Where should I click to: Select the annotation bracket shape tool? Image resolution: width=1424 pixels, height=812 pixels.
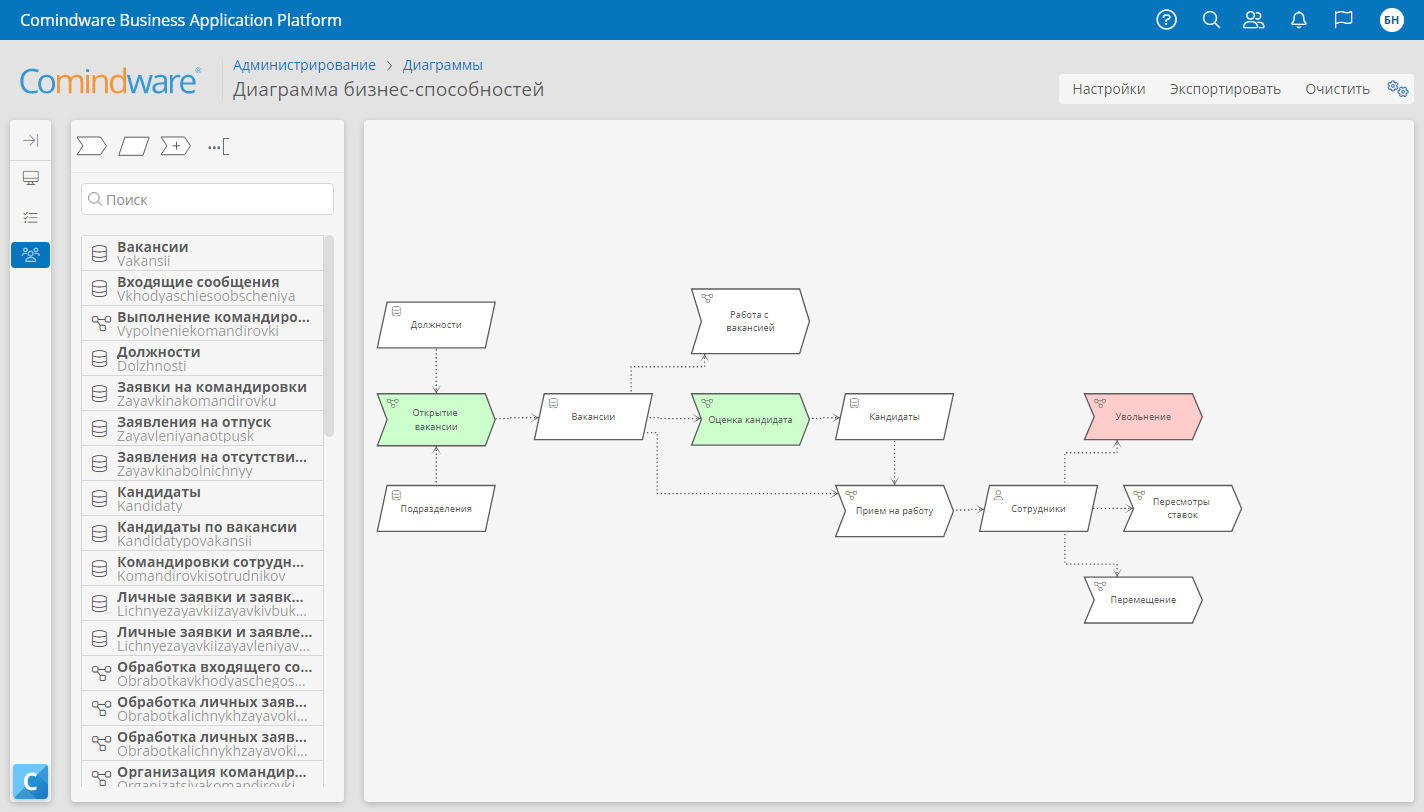(x=218, y=146)
